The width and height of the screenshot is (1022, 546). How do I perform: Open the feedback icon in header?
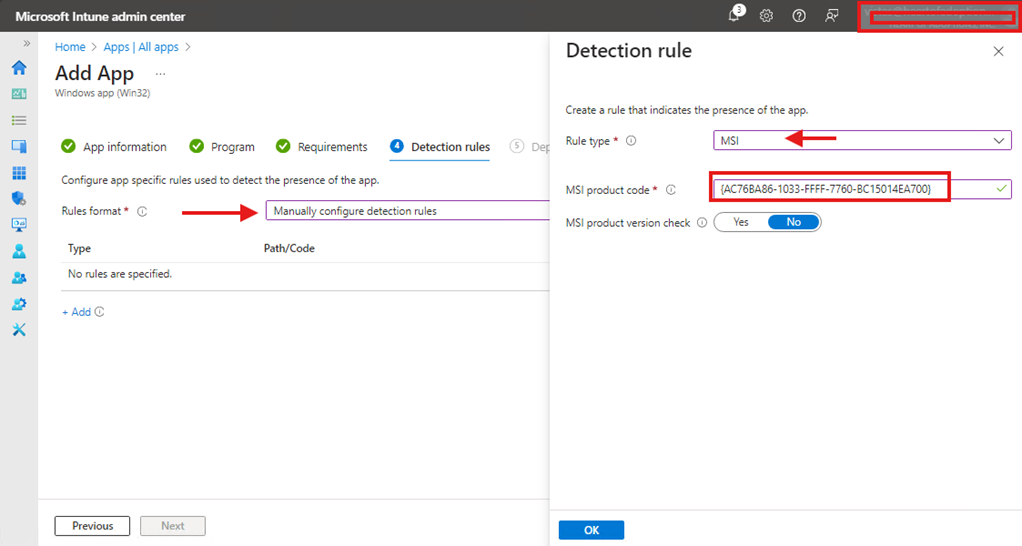832,16
